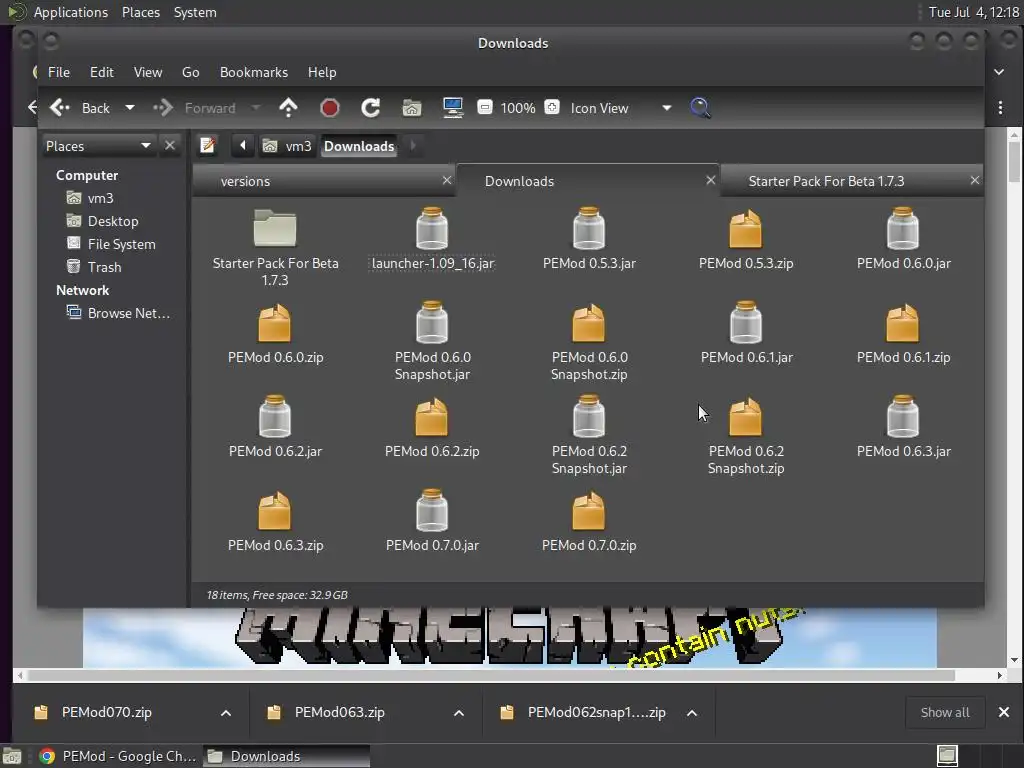Open Places menu in top panel
The image size is (1024, 768).
coord(140,12)
